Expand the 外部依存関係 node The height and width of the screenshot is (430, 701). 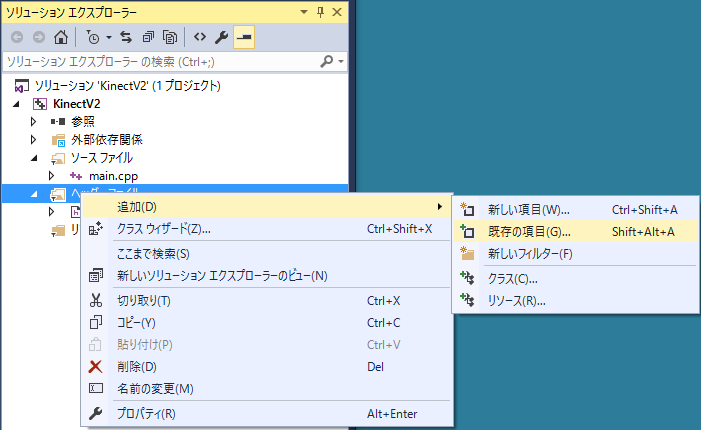pos(34,139)
